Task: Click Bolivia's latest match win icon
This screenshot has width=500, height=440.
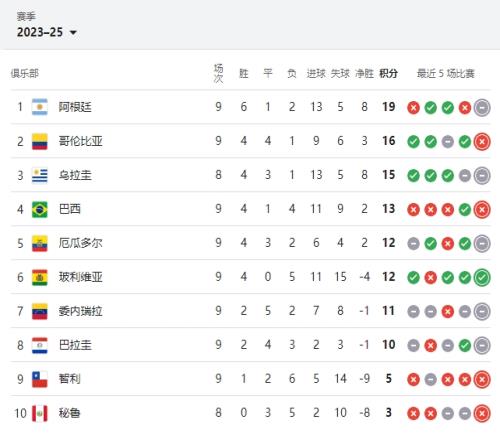Action: pos(482,277)
